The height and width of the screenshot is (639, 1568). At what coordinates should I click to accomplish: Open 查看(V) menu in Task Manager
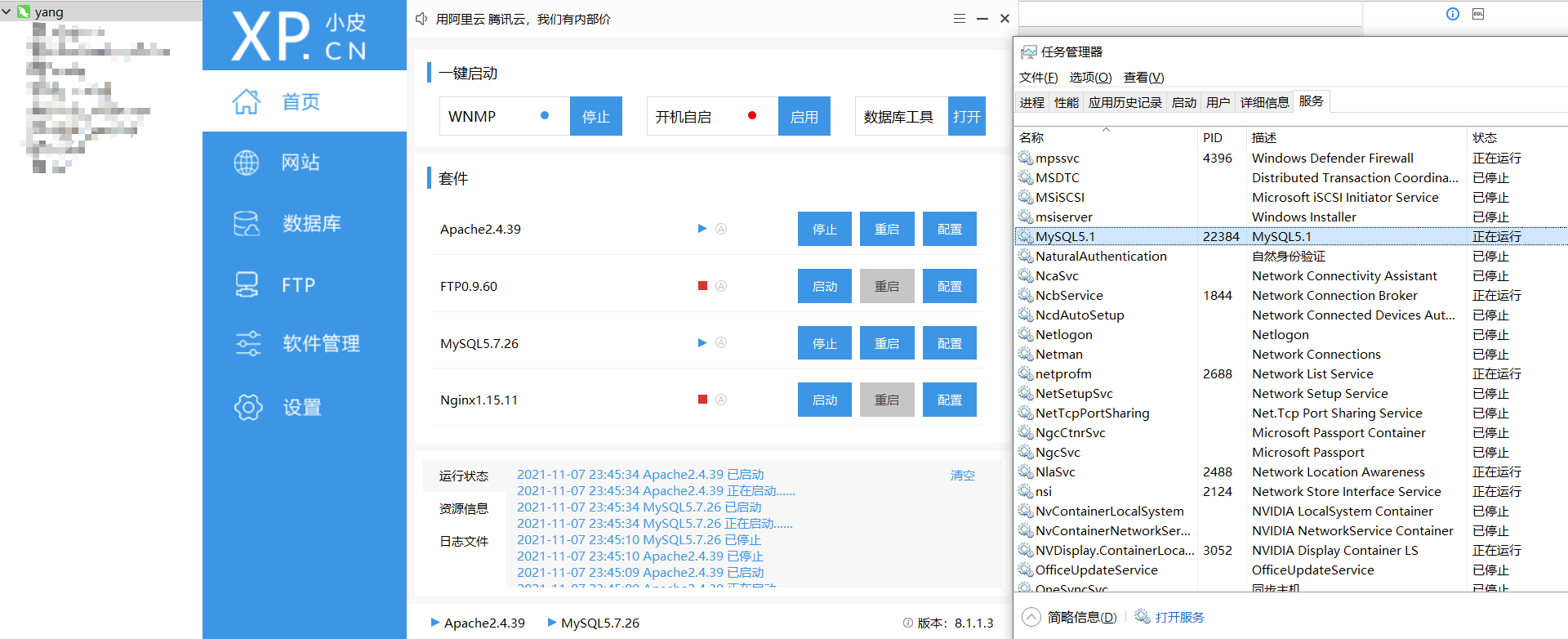pyautogui.click(x=1143, y=78)
